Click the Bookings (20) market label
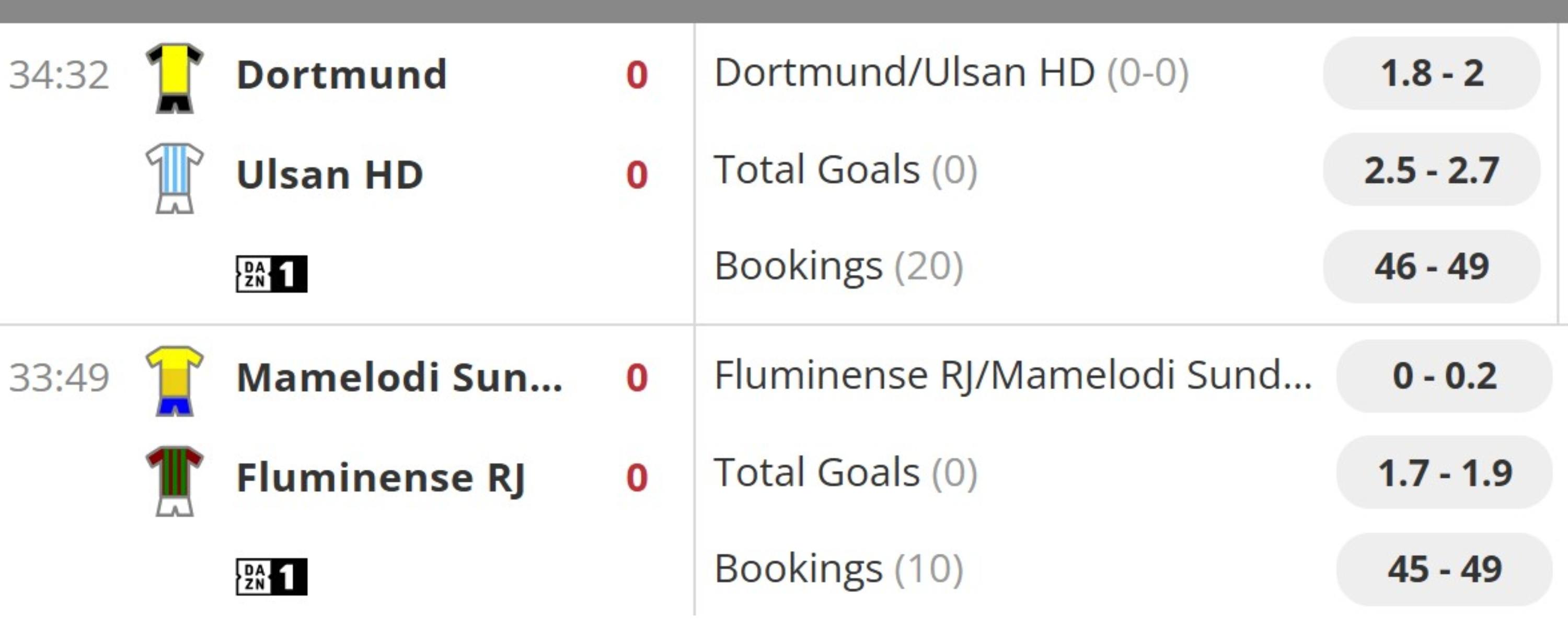Image resolution: width=1568 pixels, height=627 pixels. tap(838, 266)
